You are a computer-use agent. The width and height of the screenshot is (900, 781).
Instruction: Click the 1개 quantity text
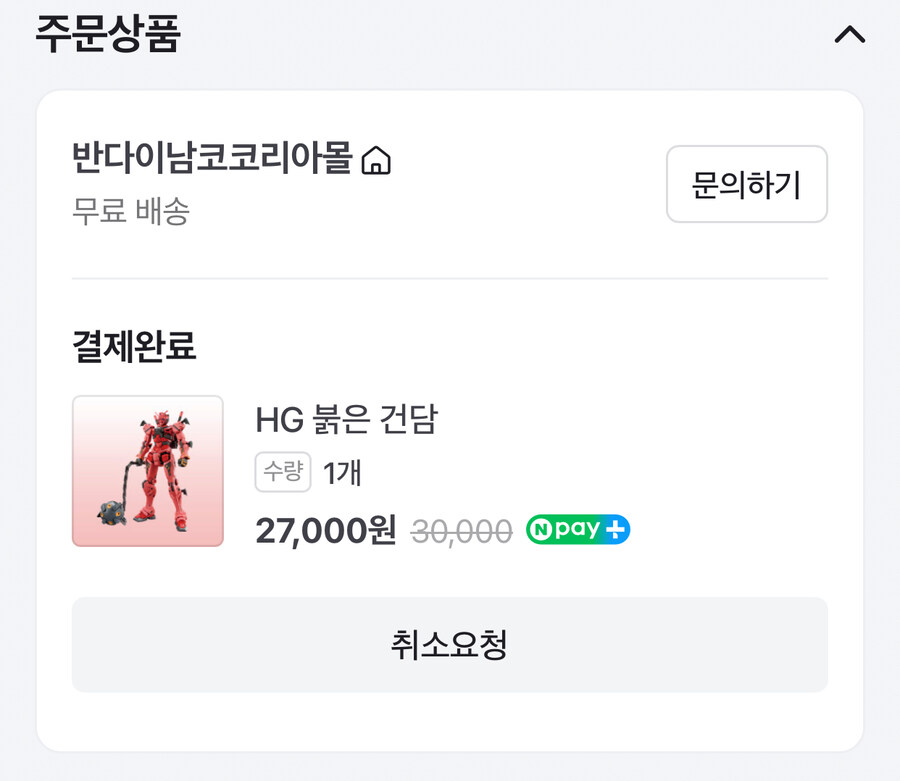click(342, 472)
